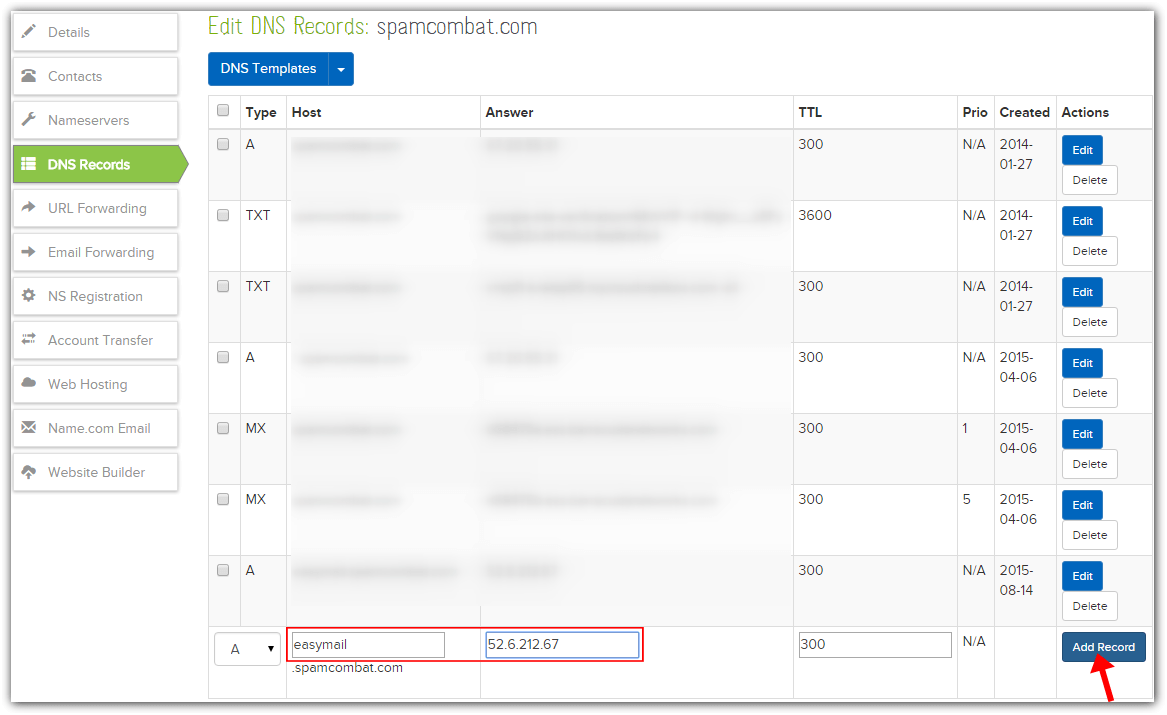Edit the MX record with priority 1
1167x715 pixels.
click(1082, 434)
